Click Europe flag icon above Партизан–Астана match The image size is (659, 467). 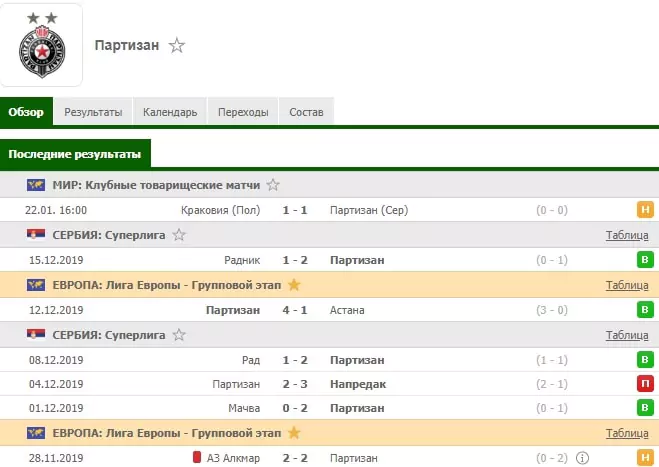pyautogui.click(x=36, y=285)
